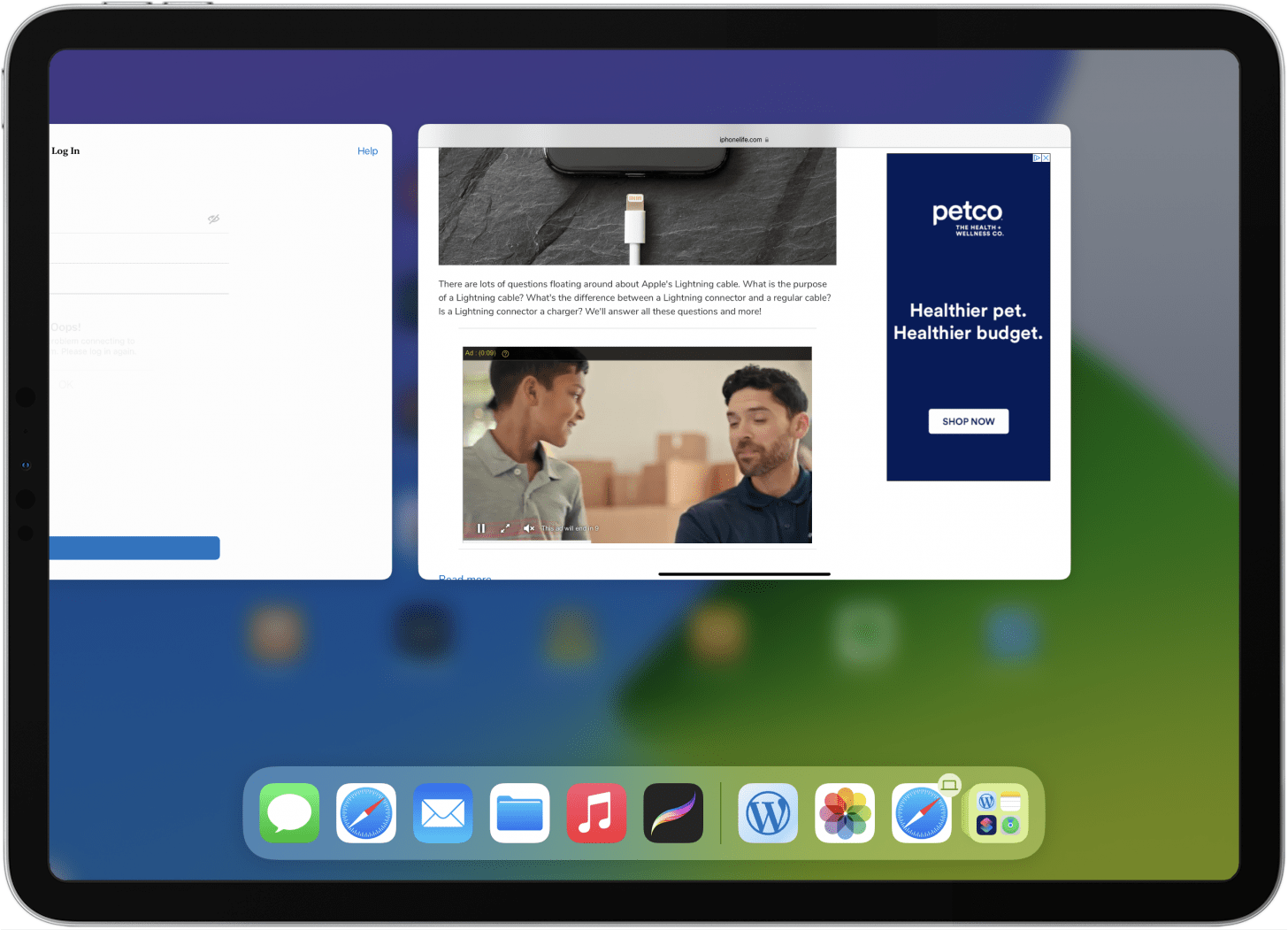Open the WordPress app from the Dock

768,812
